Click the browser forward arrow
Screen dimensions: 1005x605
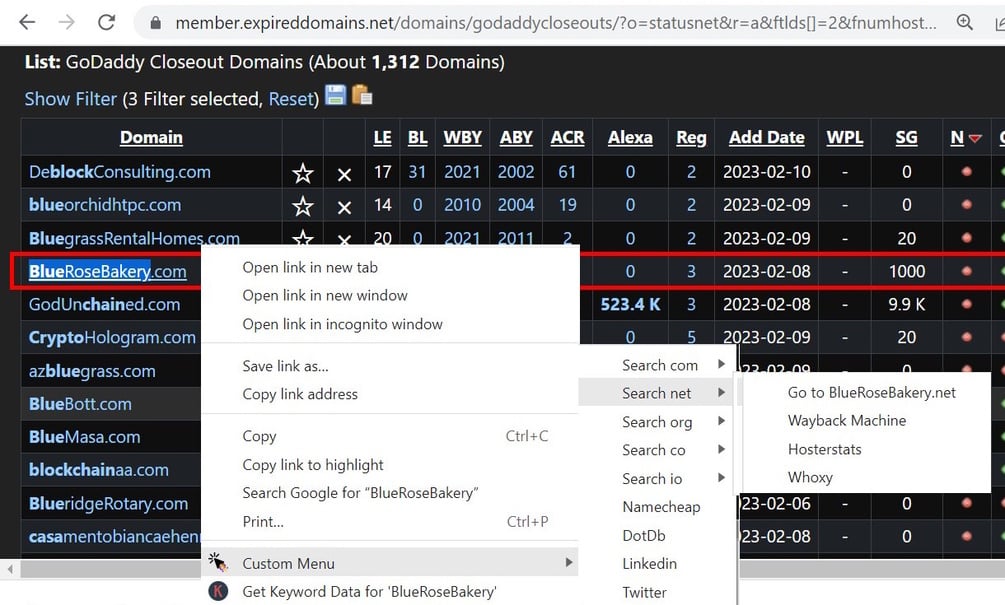coord(66,22)
